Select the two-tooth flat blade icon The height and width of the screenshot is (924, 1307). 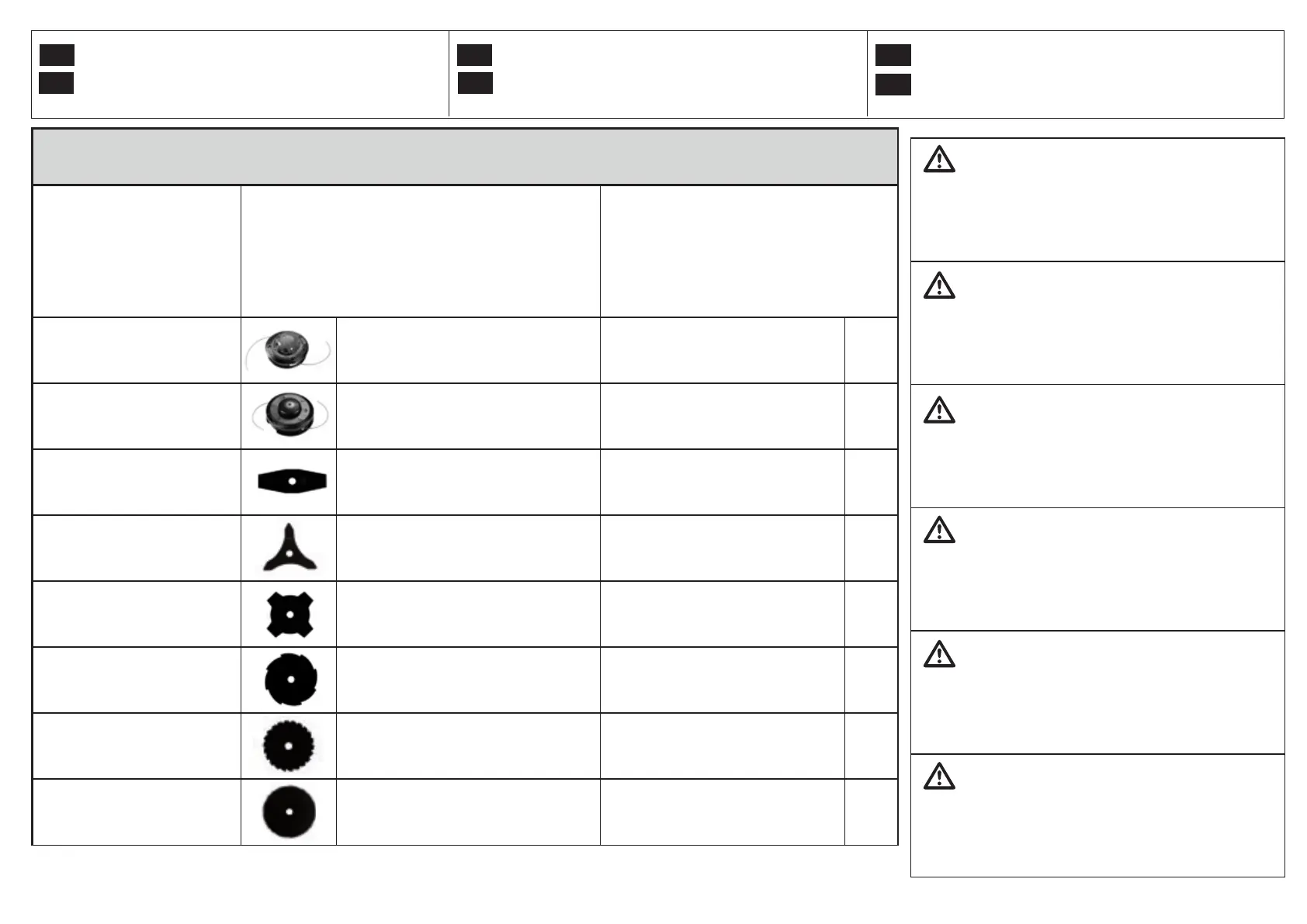[292, 482]
